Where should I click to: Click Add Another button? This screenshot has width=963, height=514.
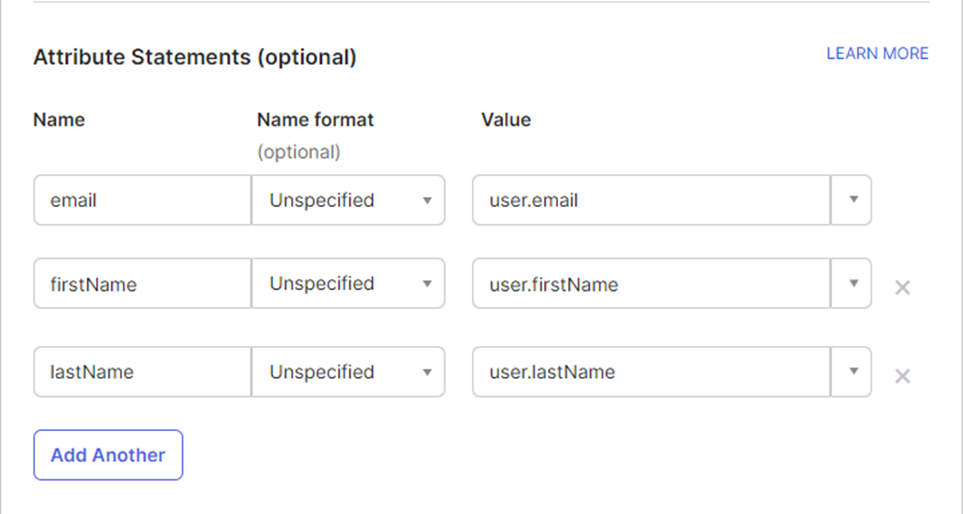click(108, 455)
